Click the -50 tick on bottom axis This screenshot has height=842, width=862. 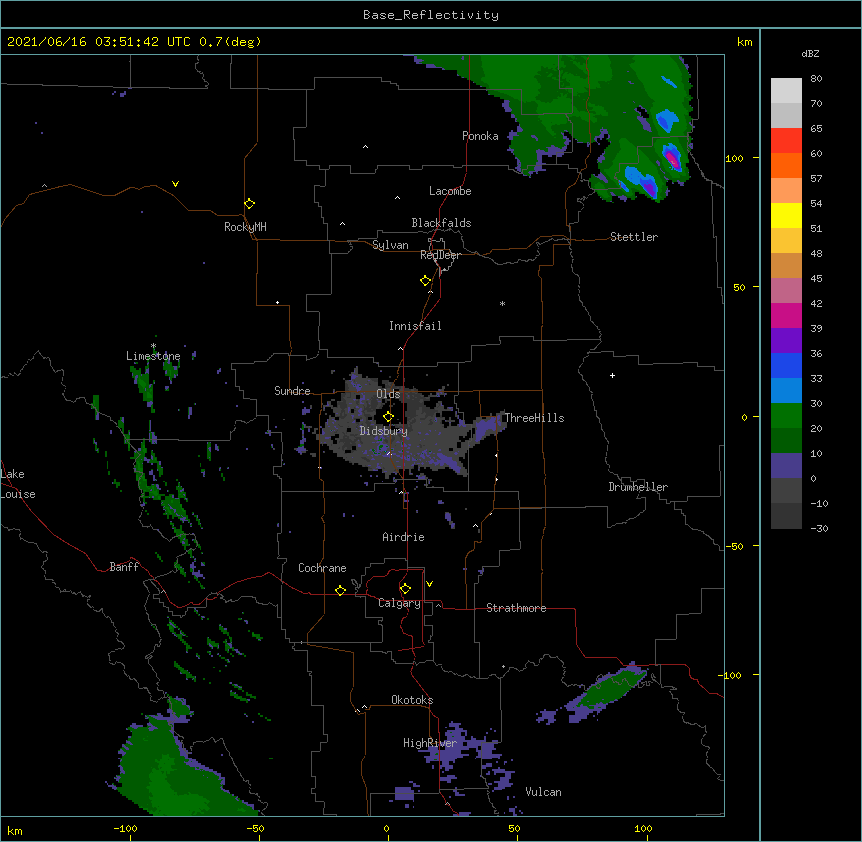255,829
